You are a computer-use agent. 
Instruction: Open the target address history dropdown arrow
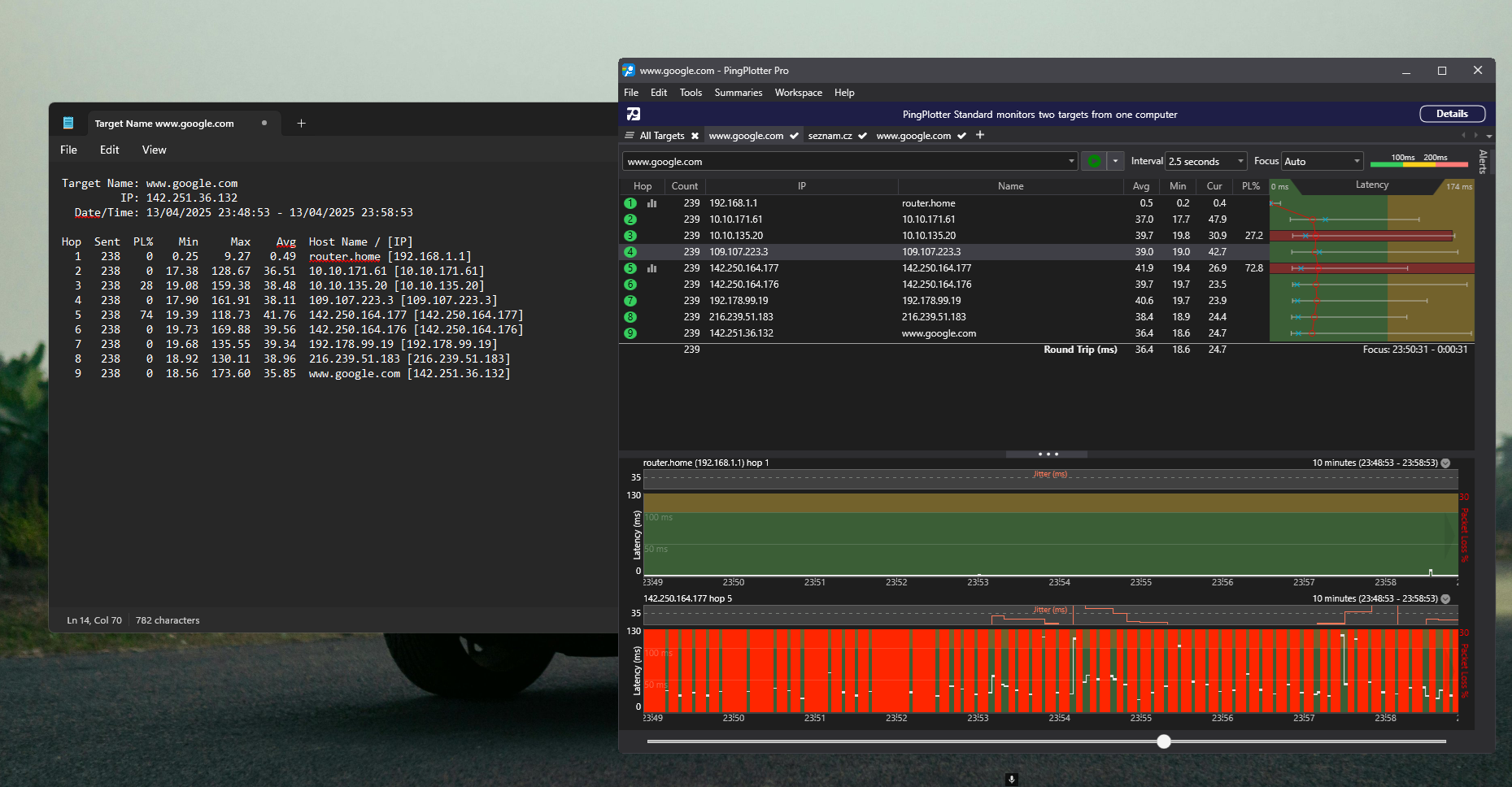tap(1071, 161)
